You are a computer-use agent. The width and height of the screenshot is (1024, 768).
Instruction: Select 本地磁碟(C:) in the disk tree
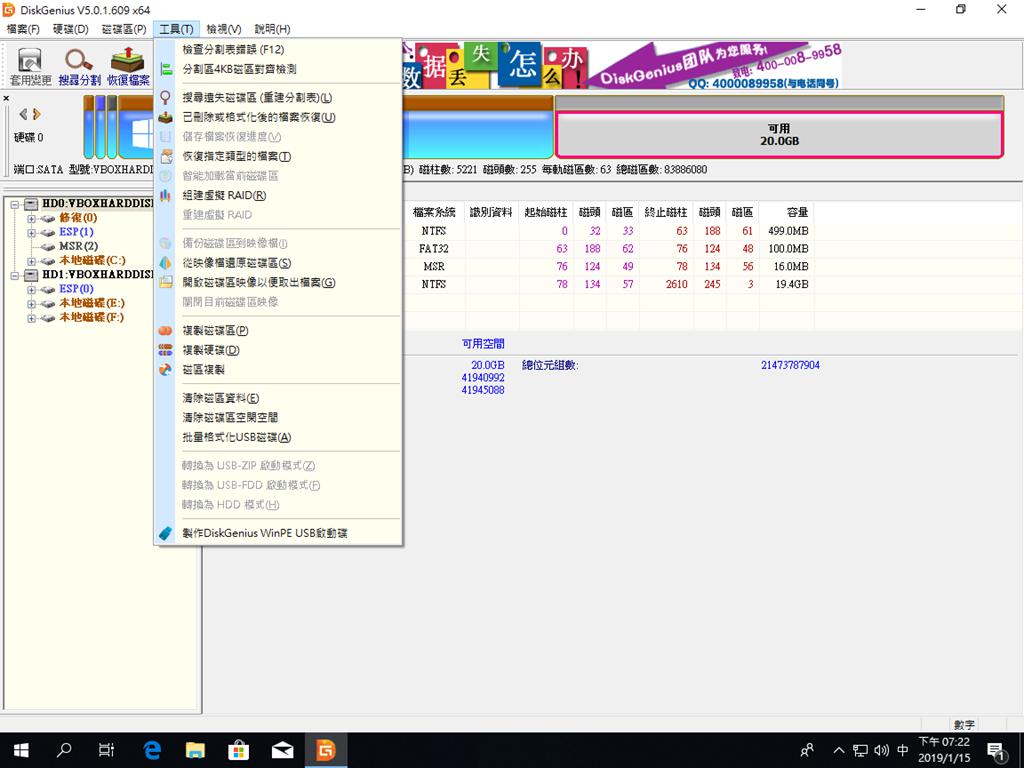tap(92, 261)
